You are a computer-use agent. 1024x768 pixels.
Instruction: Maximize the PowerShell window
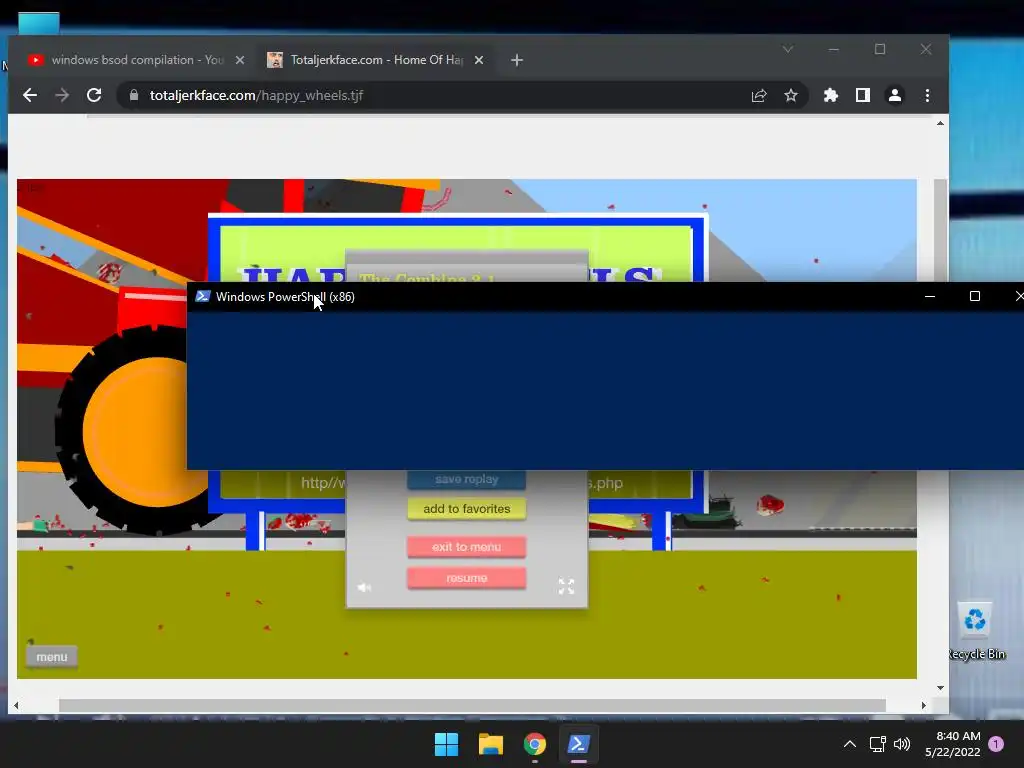click(x=974, y=296)
